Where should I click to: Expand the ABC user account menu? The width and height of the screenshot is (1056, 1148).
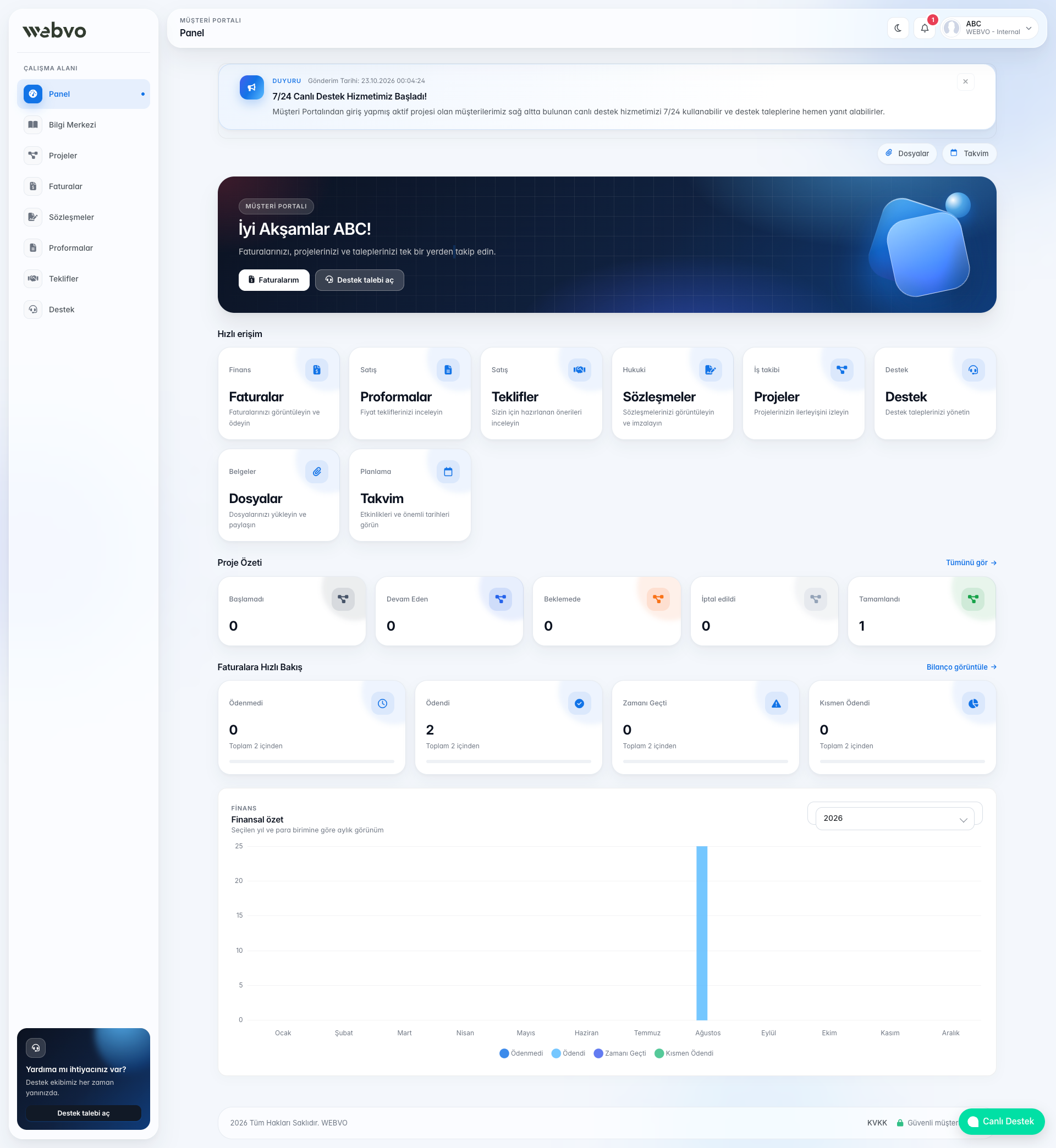click(x=991, y=28)
